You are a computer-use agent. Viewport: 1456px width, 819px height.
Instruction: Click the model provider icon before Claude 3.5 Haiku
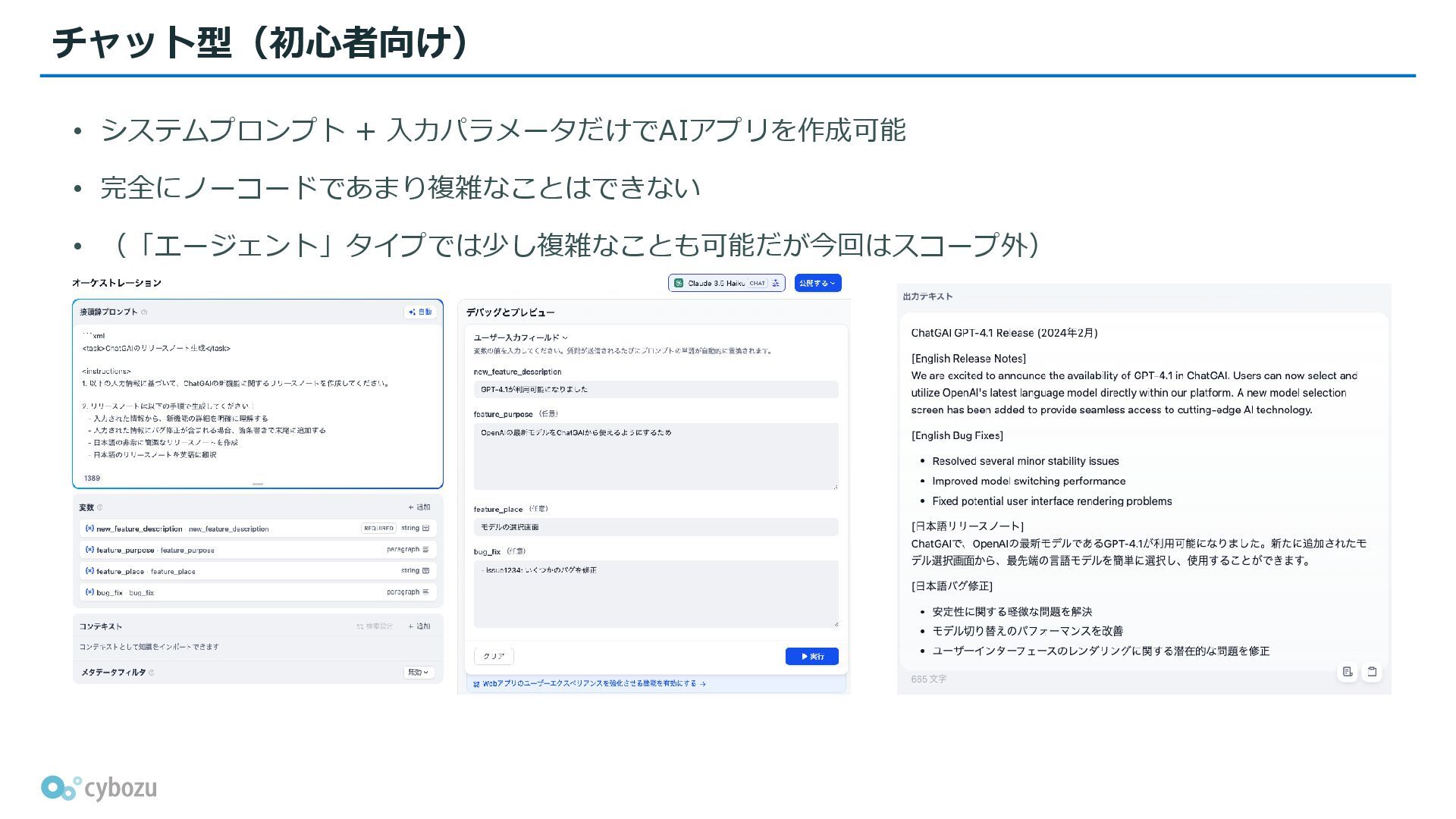coord(679,283)
